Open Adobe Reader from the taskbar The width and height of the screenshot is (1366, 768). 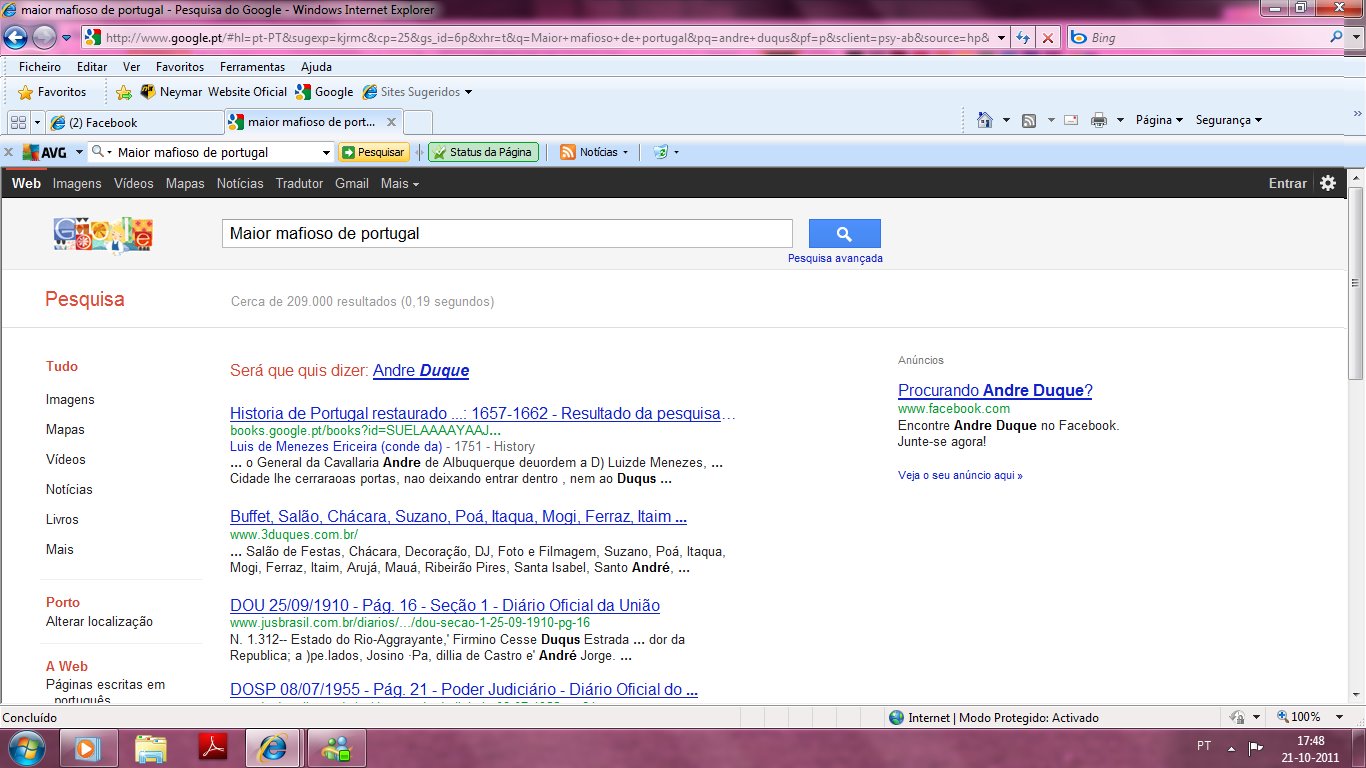pos(214,747)
